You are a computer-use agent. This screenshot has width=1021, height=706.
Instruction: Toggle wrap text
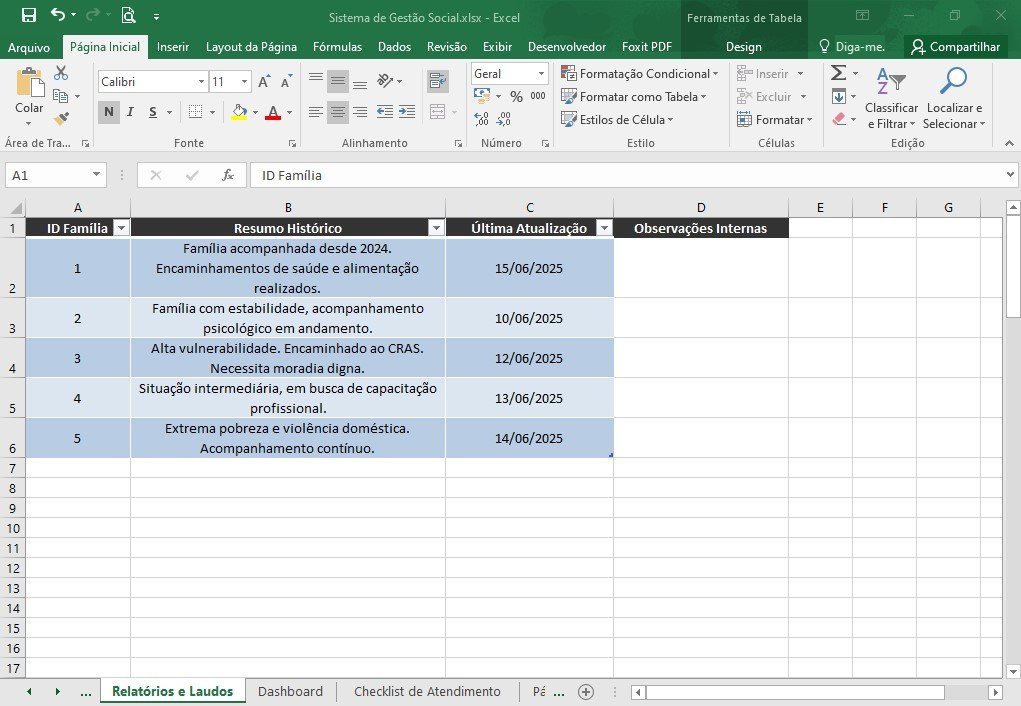(x=438, y=81)
